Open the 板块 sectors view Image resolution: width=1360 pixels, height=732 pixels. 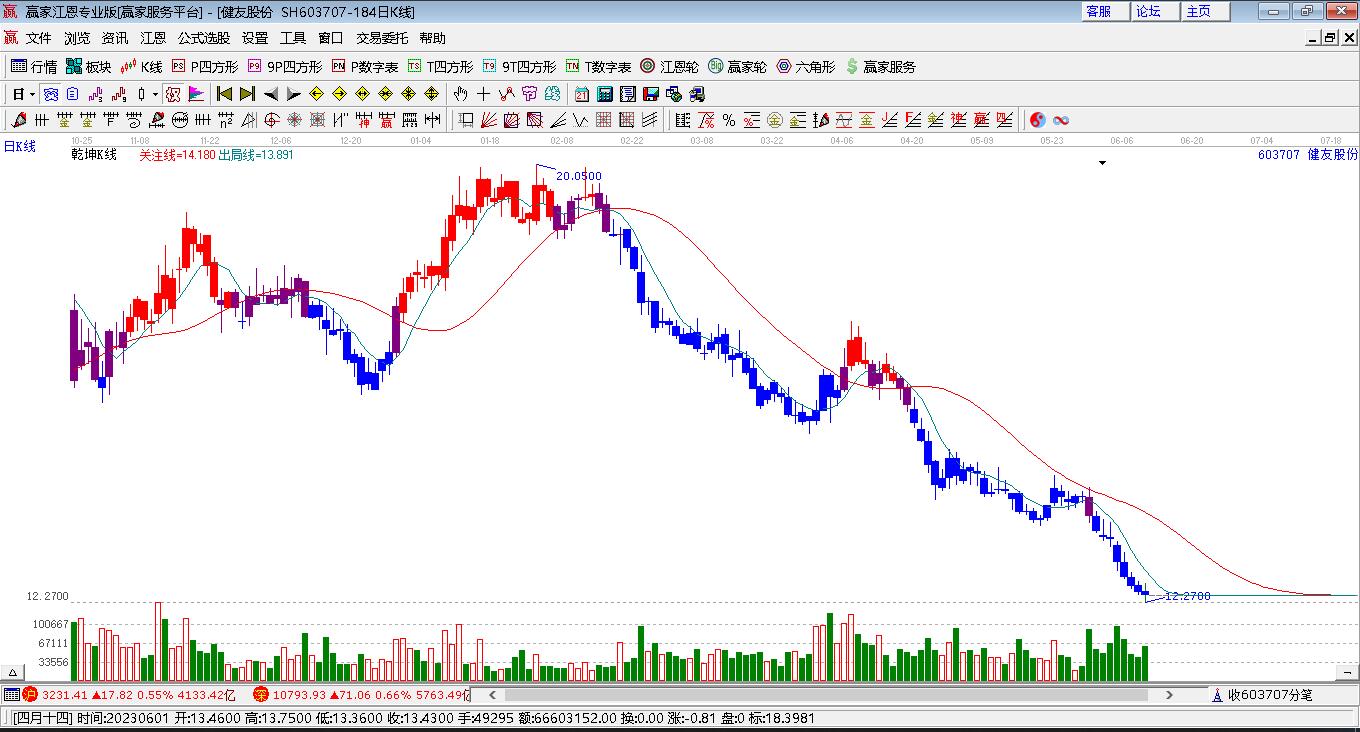tap(88, 67)
